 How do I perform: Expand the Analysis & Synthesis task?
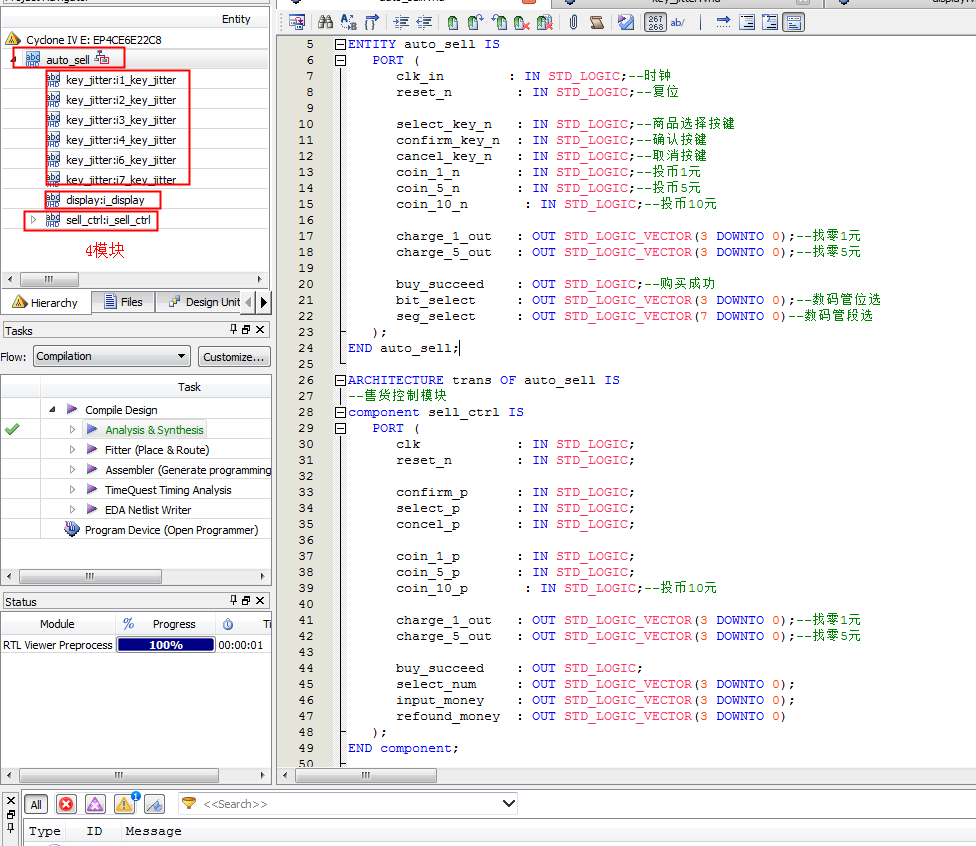pyautogui.click(x=72, y=430)
